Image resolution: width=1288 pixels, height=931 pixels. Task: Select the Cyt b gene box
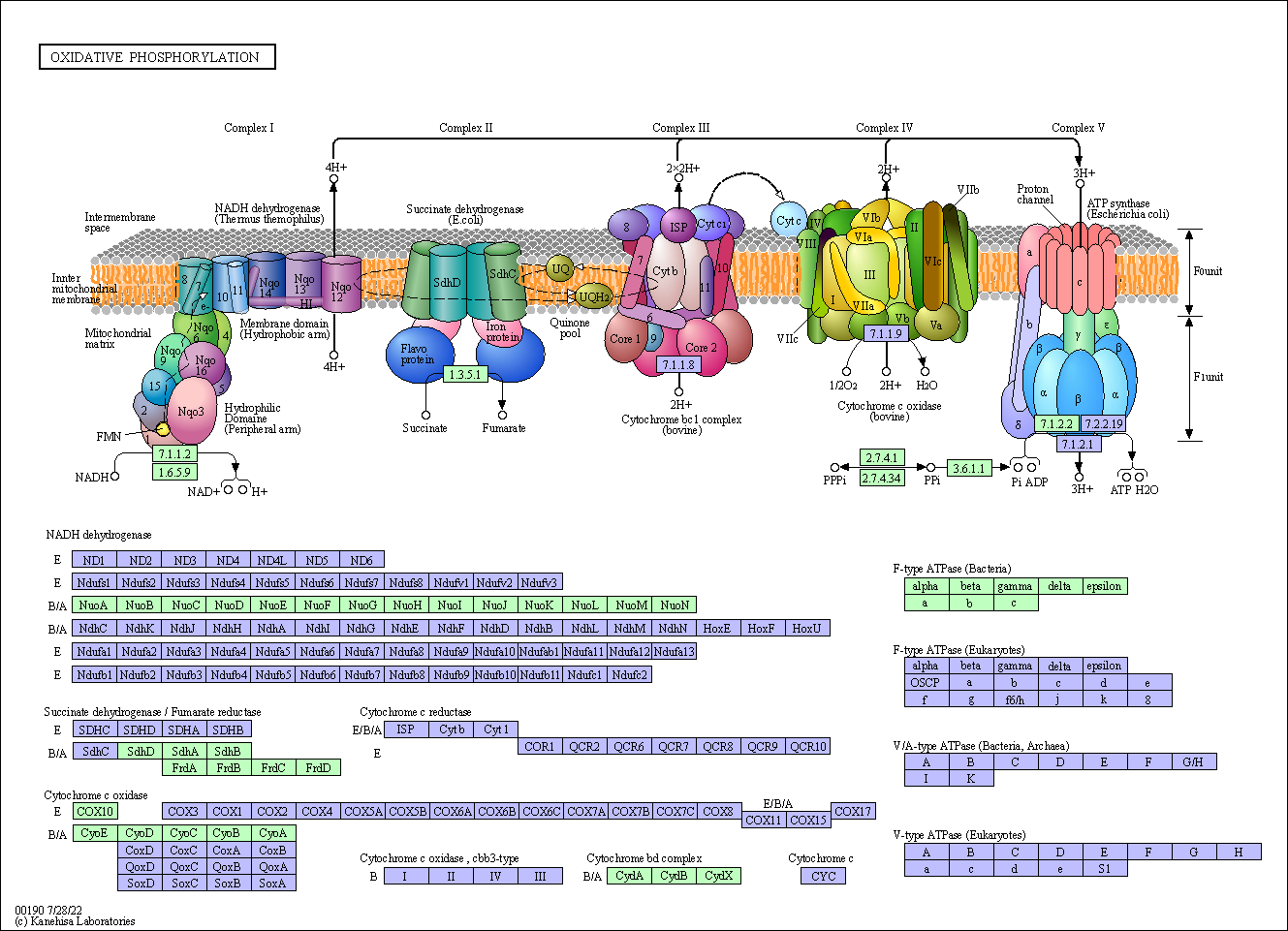452,729
